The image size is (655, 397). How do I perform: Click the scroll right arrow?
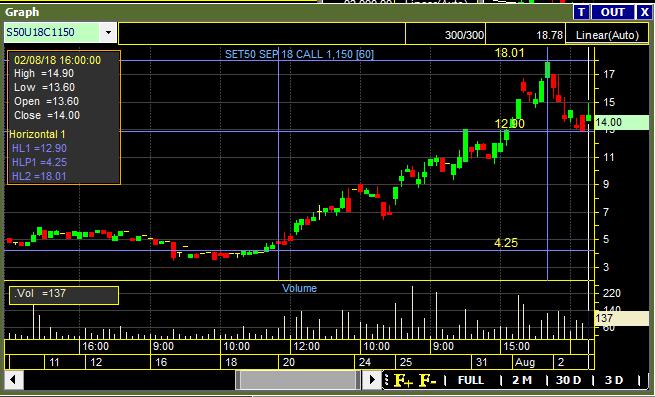(x=372, y=380)
